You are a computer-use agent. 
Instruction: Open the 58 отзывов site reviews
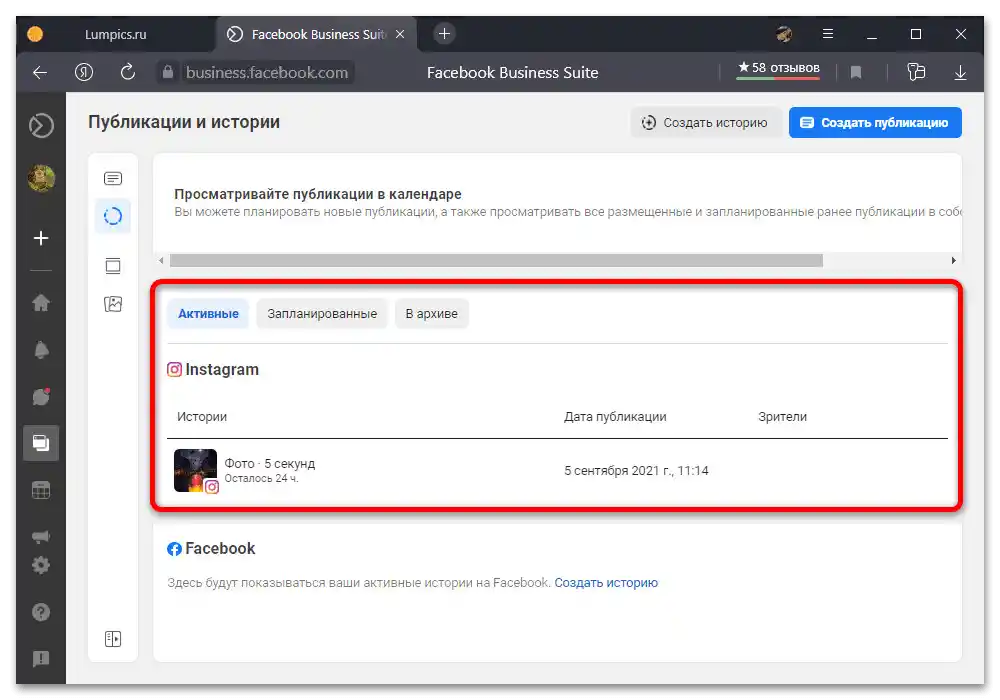coord(778,68)
